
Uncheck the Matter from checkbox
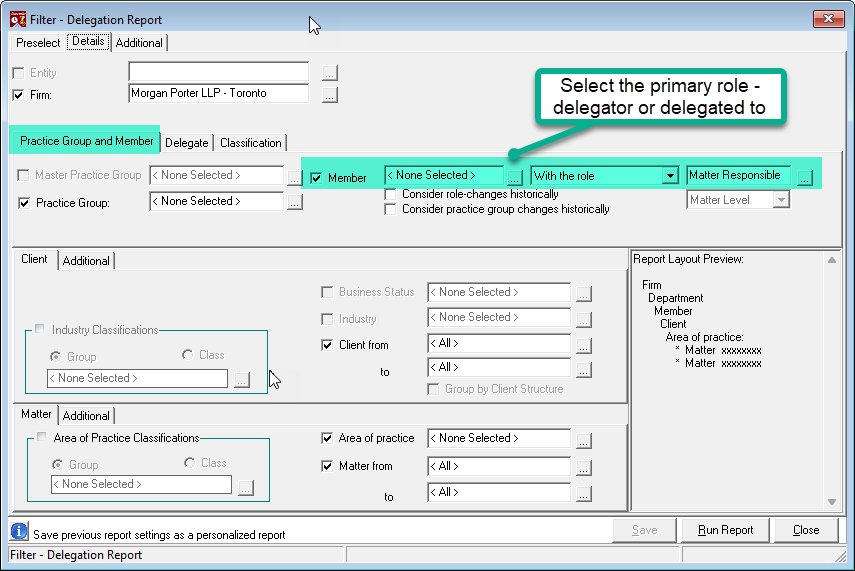click(x=327, y=466)
